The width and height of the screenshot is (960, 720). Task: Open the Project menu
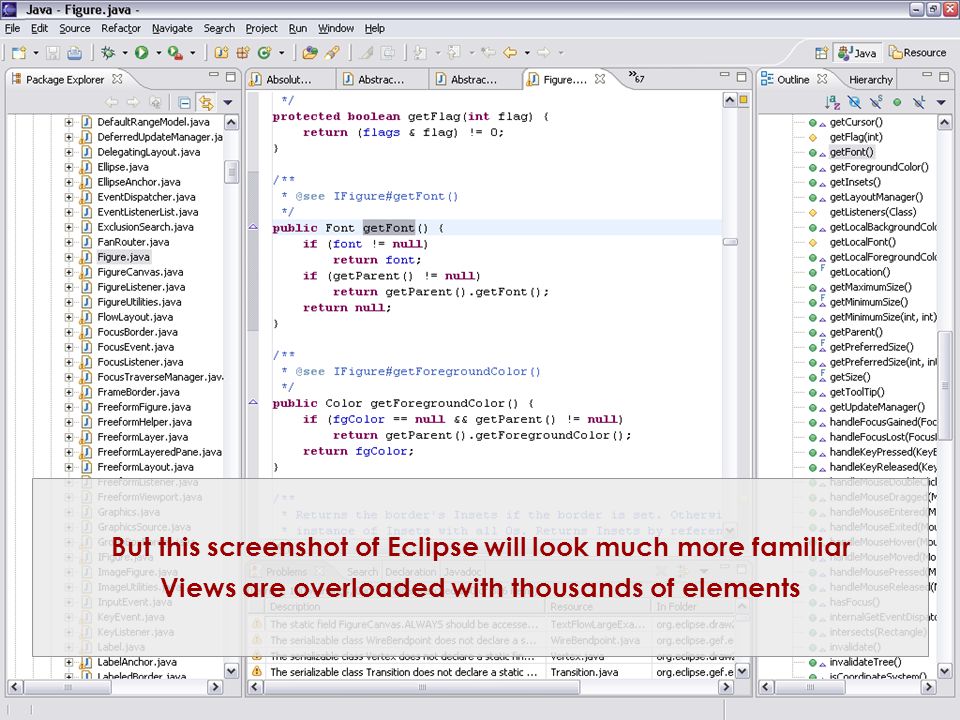click(261, 28)
